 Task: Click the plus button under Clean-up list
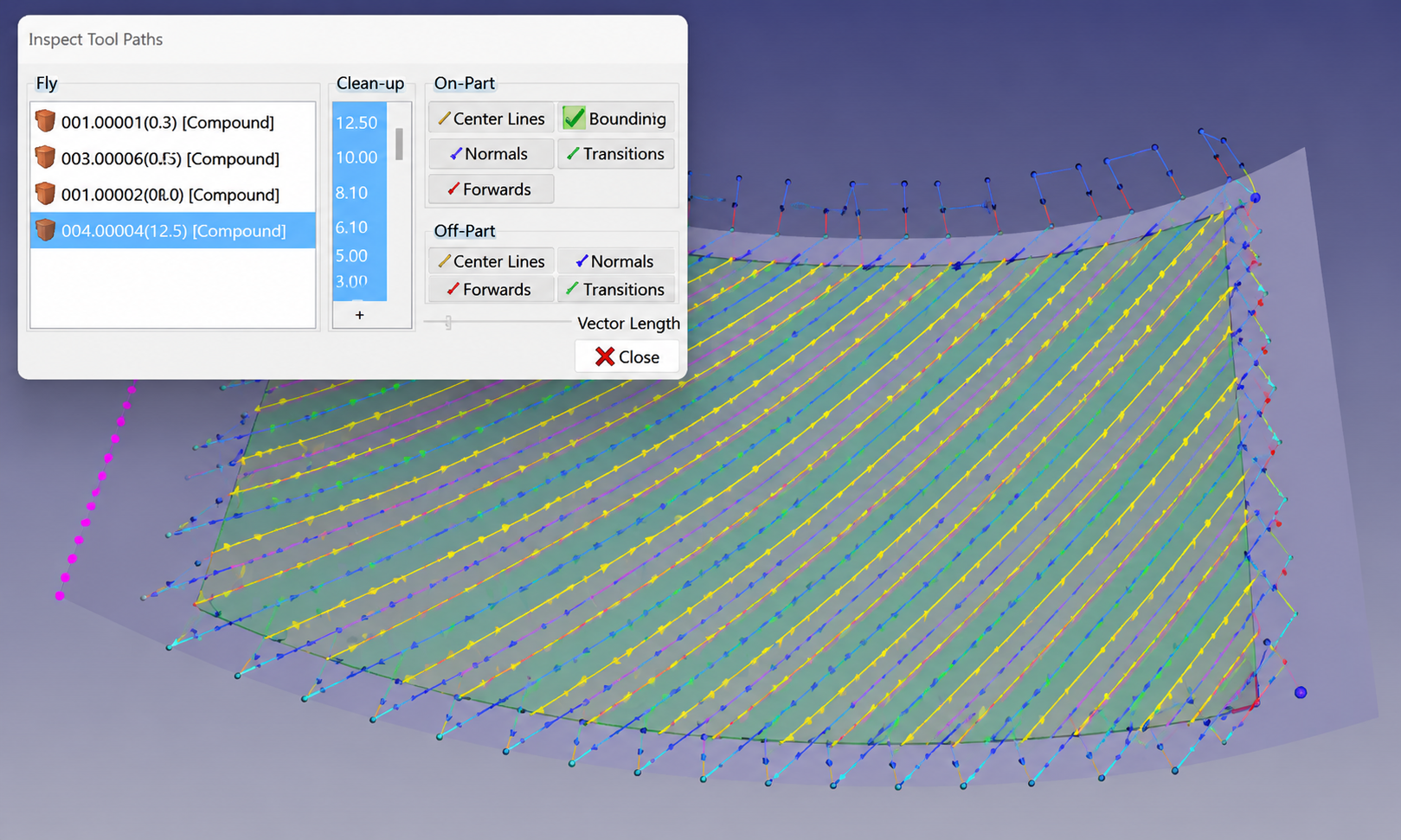(360, 315)
